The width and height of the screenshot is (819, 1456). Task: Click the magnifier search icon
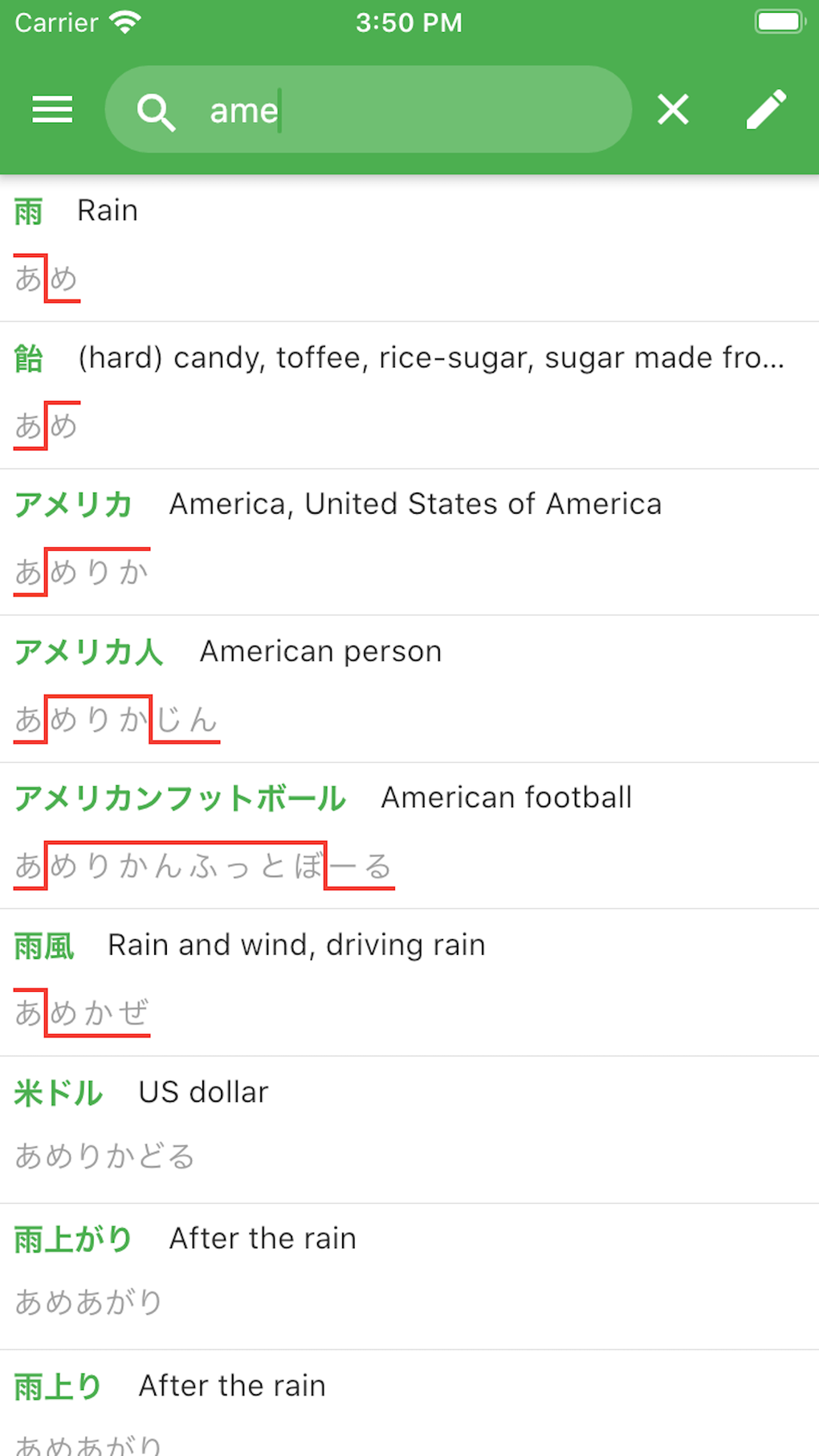pos(156,111)
